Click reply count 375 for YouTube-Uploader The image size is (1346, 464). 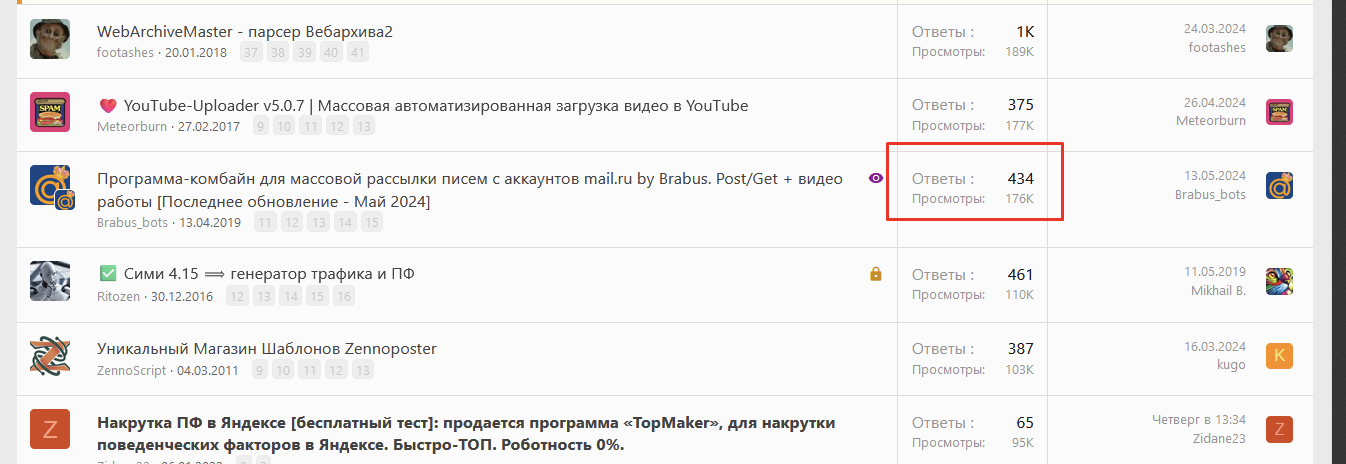coord(1021,105)
